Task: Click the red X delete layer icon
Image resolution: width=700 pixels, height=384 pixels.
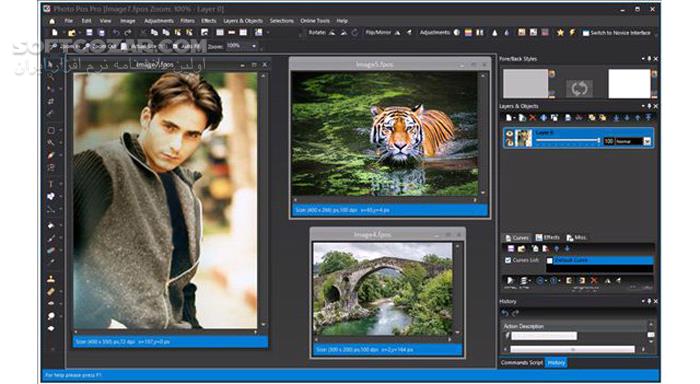Action: pyautogui.click(x=533, y=118)
